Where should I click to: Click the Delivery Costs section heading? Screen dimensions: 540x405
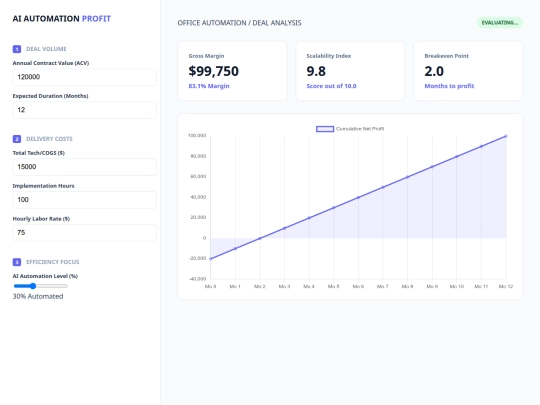tap(49, 139)
